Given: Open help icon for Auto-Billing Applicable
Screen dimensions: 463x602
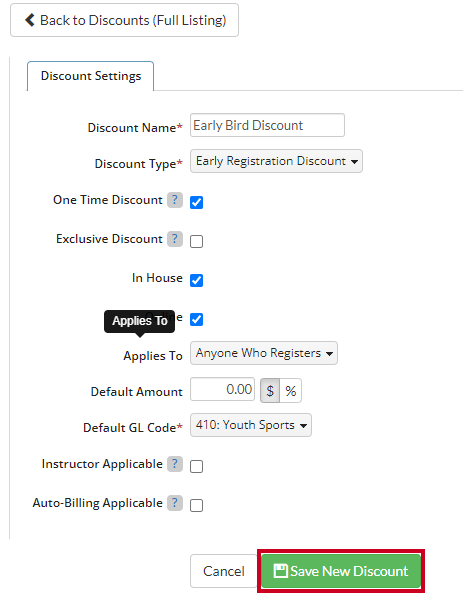Looking at the screenshot, I should pyautogui.click(x=175, y=503).
